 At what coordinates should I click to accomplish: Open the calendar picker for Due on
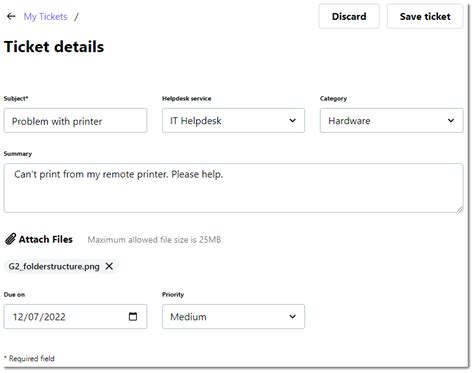point(133,316)
